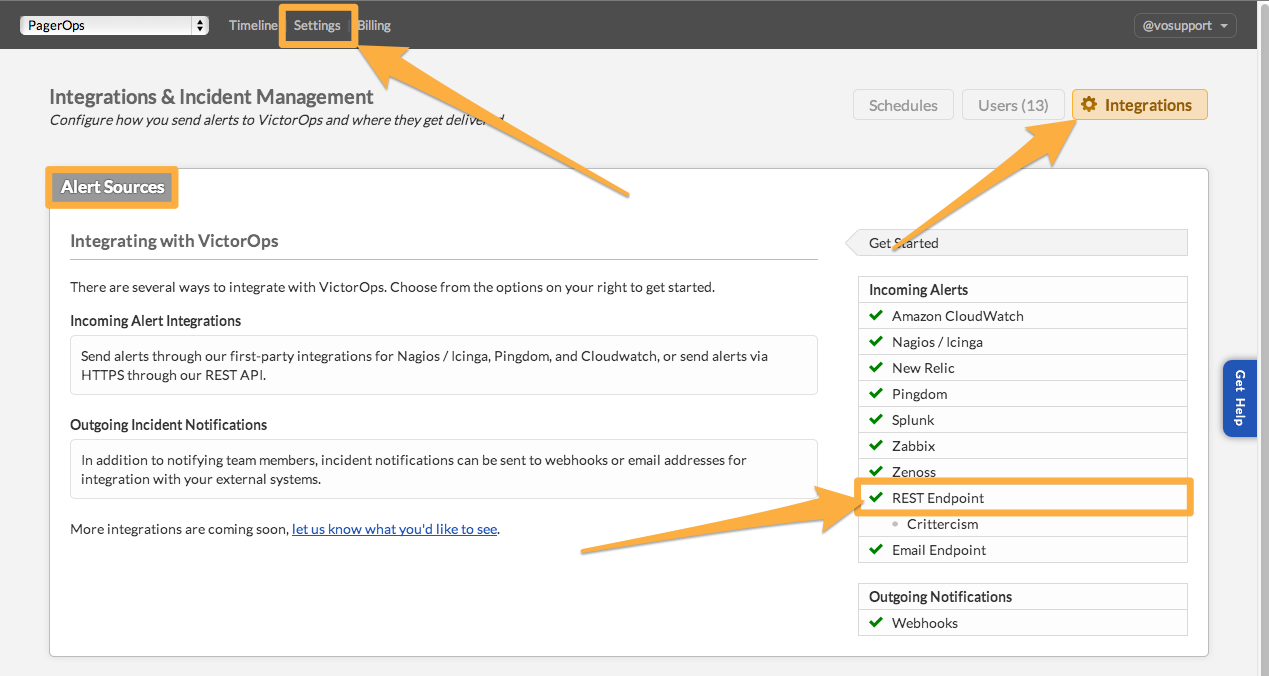Click the checkmark icon beside Zenoss
Viewport: 1269px width, 676px height.
coord(876,471)
